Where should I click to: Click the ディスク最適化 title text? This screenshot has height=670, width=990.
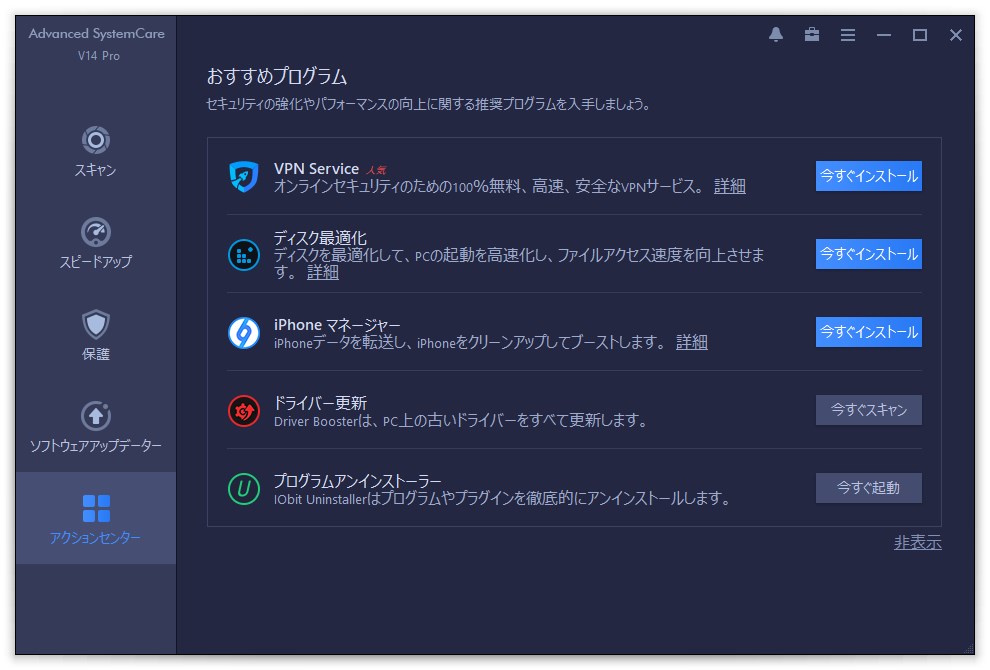click(320, 238)
